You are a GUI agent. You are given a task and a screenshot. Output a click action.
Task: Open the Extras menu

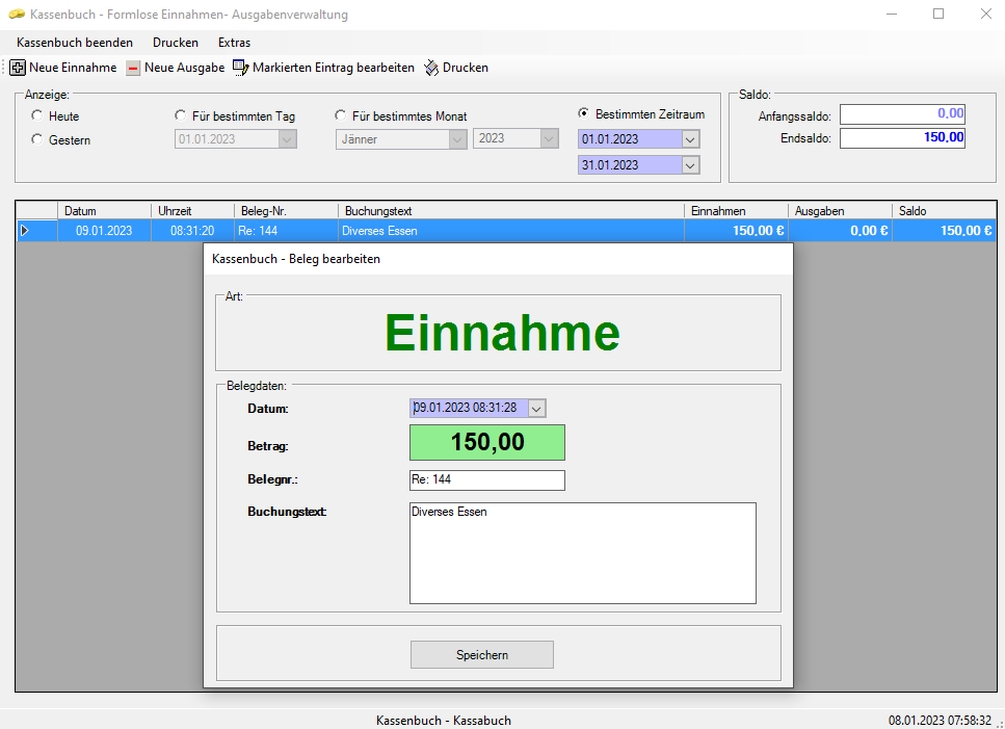234,42
